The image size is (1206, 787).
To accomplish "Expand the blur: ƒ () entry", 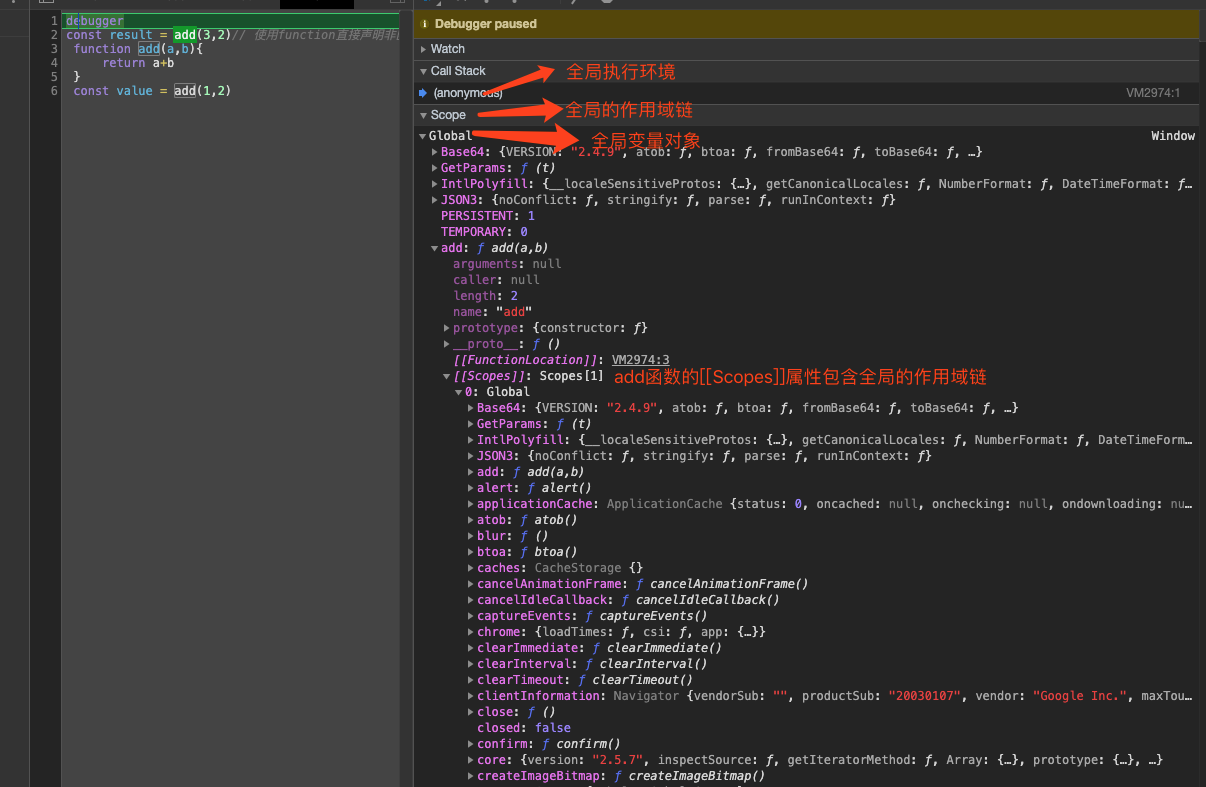I will (471, 536).
